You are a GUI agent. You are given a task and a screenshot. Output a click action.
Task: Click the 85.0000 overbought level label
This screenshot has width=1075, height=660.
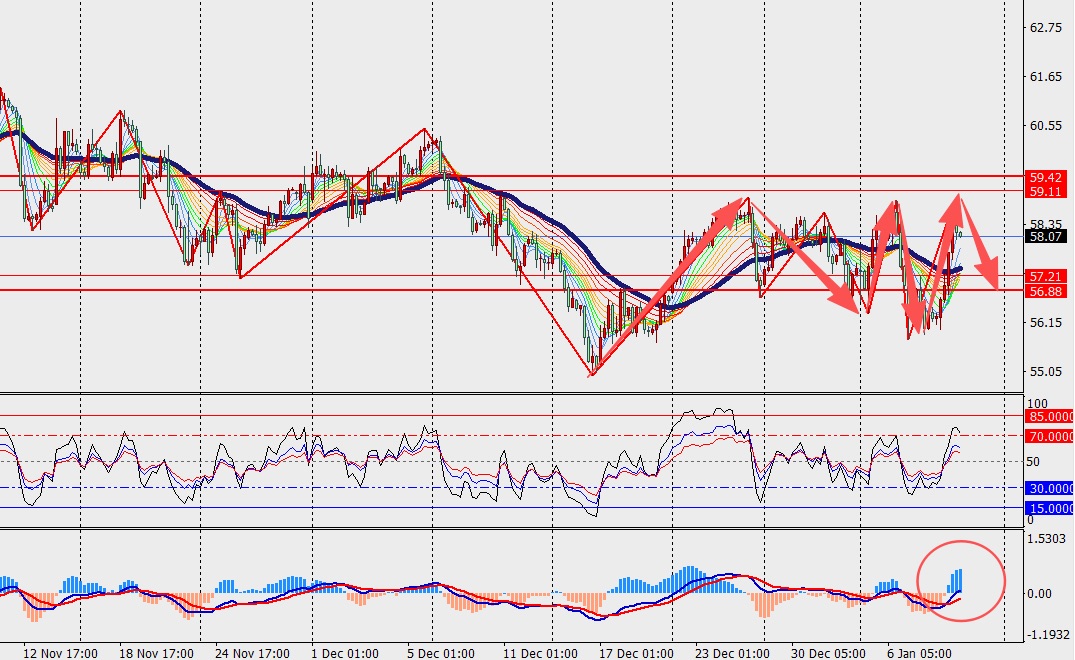(x=1050, y=416)
